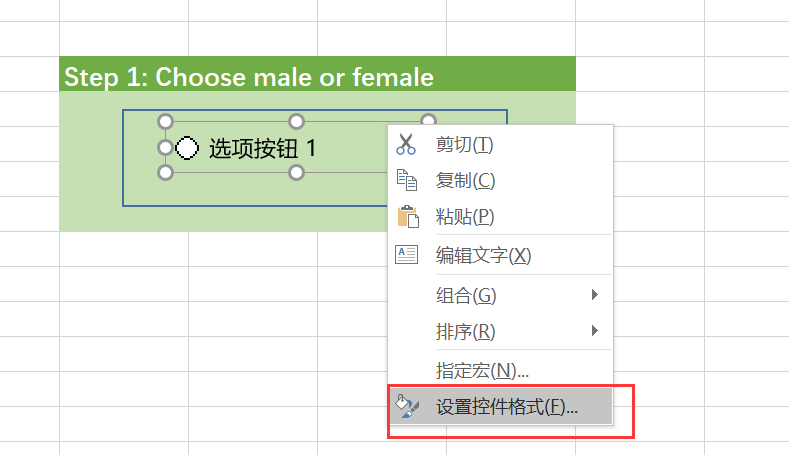Click the top-right sizing handle of option button
The image size is (789, 455).
coord(428,121)
